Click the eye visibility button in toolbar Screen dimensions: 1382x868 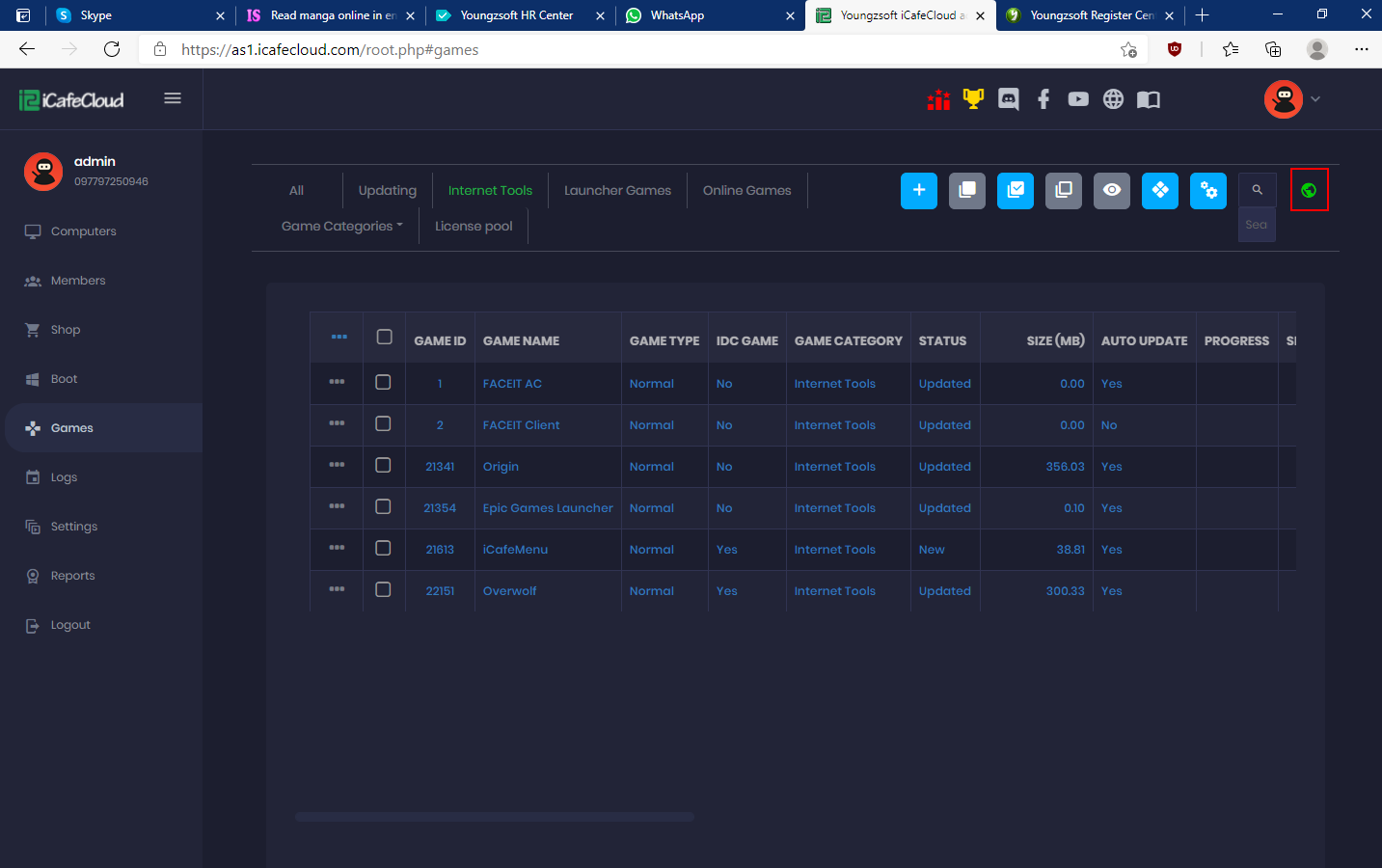(1111, 190)
